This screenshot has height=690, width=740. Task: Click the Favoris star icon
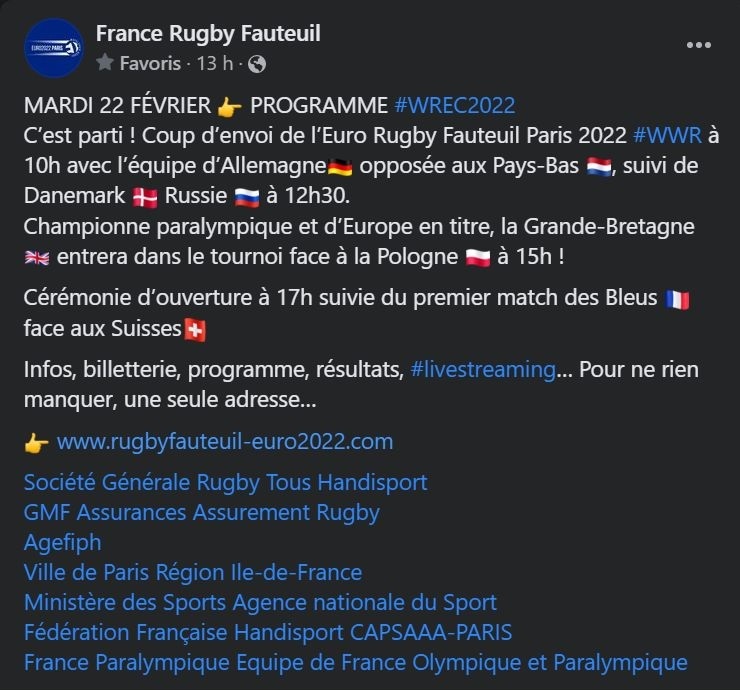click(105, 63)
